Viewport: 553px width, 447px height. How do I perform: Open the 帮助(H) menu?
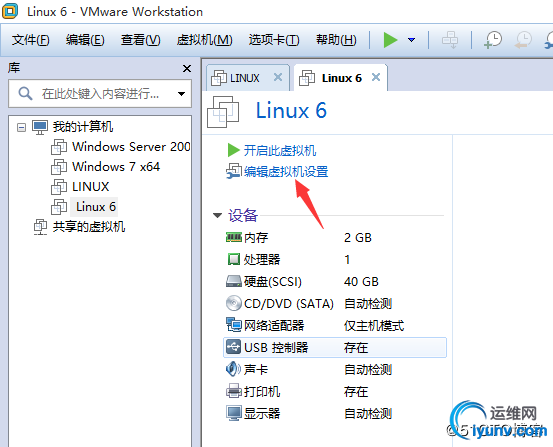(x=336, y=40)
